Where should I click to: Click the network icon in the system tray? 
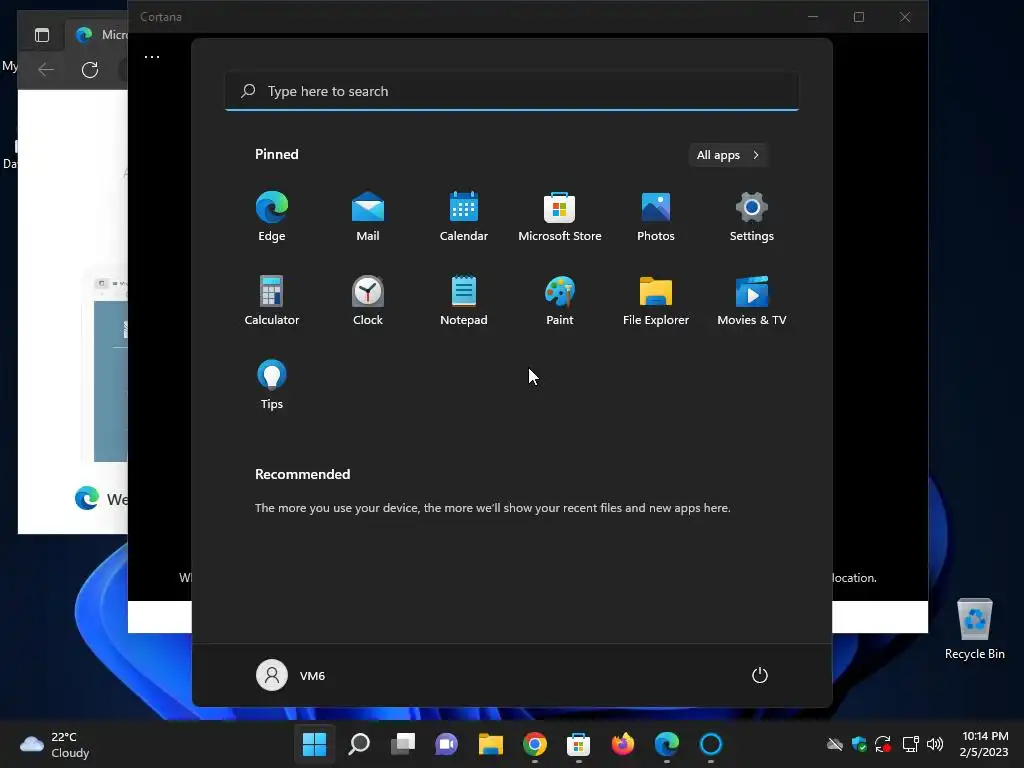pos(910,744)
